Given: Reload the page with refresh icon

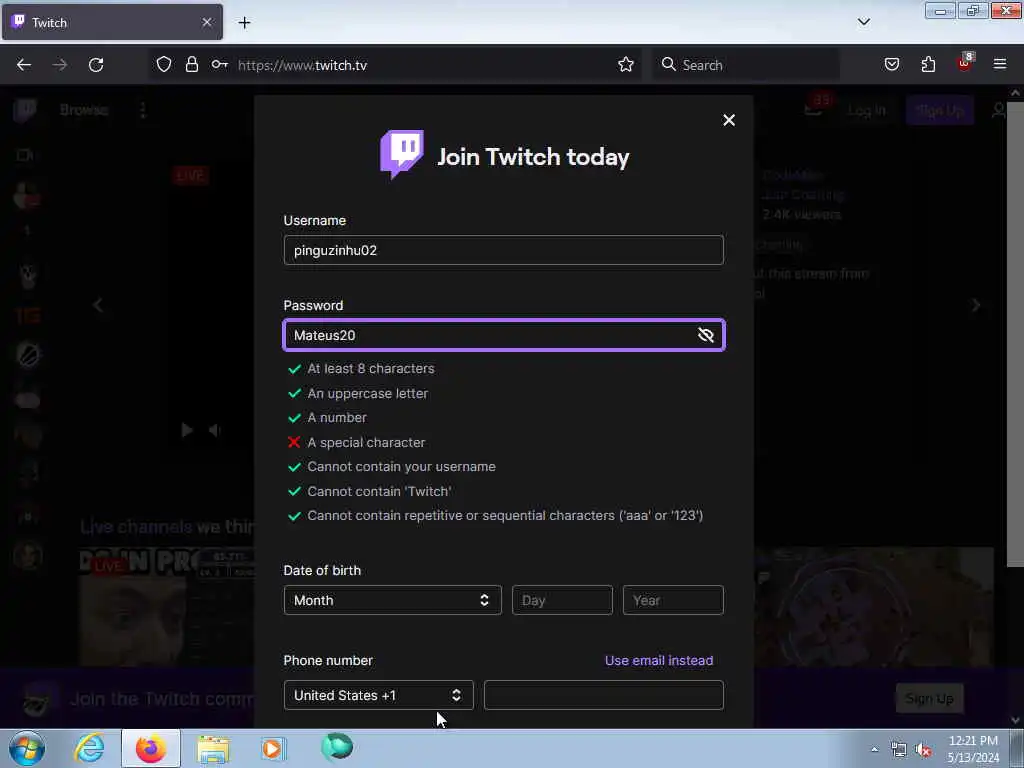Looking at the screenshot, I should pos(96,65).
